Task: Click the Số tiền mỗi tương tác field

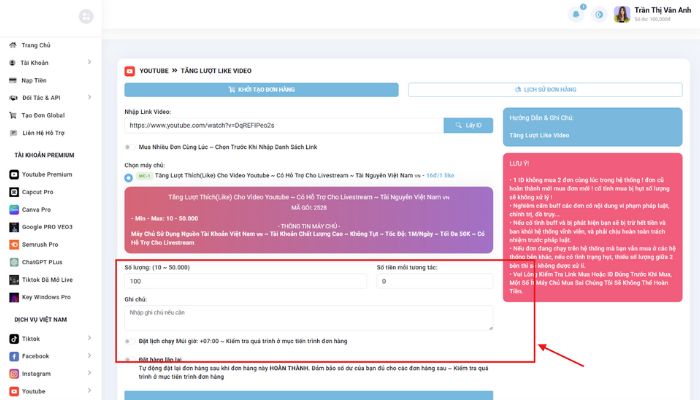Action: tap(435, 281)
